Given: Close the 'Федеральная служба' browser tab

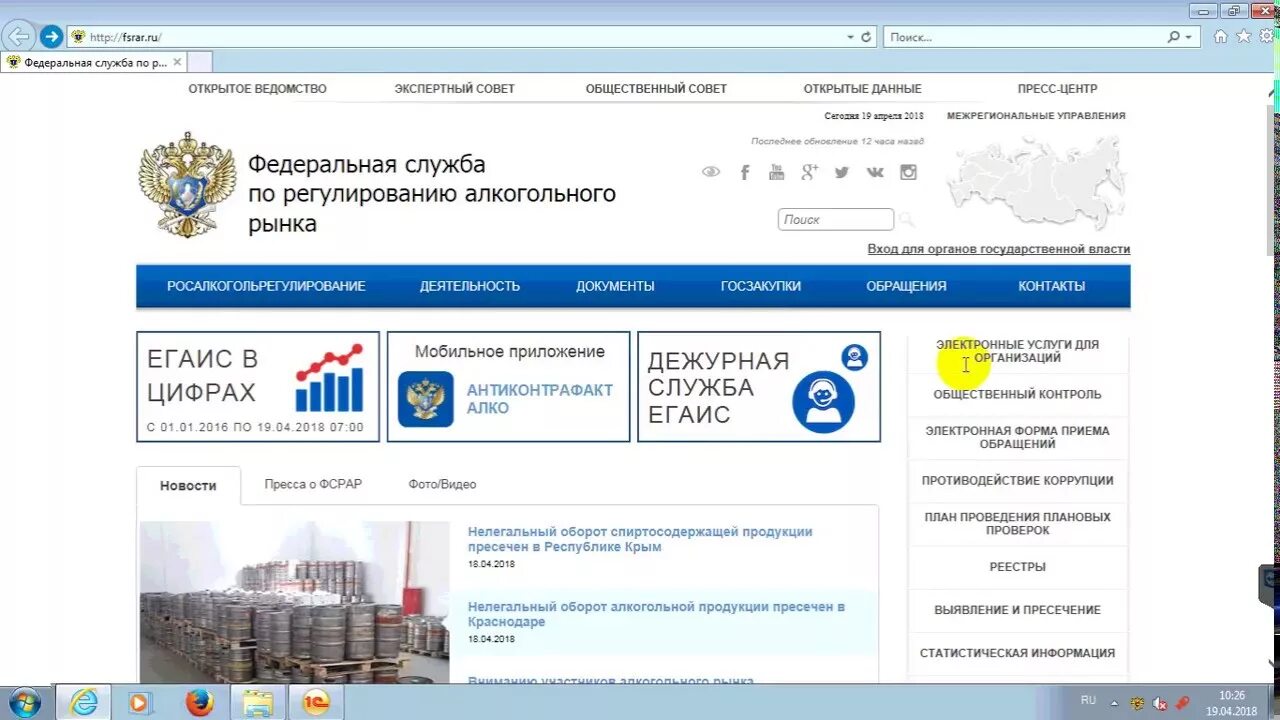Looking at the screenshot, I should (x=177, y=62).
